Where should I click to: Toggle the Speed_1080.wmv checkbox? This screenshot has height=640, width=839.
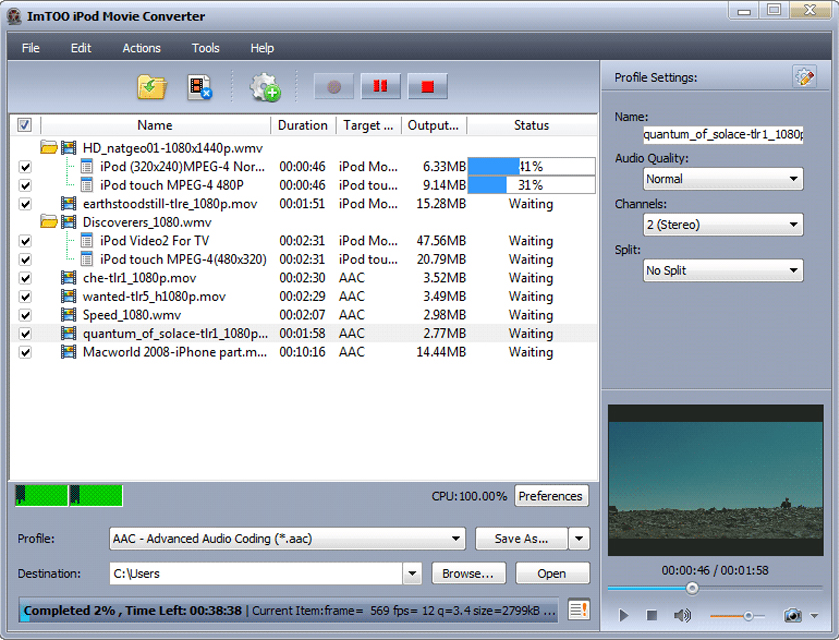tap(25, 315)
